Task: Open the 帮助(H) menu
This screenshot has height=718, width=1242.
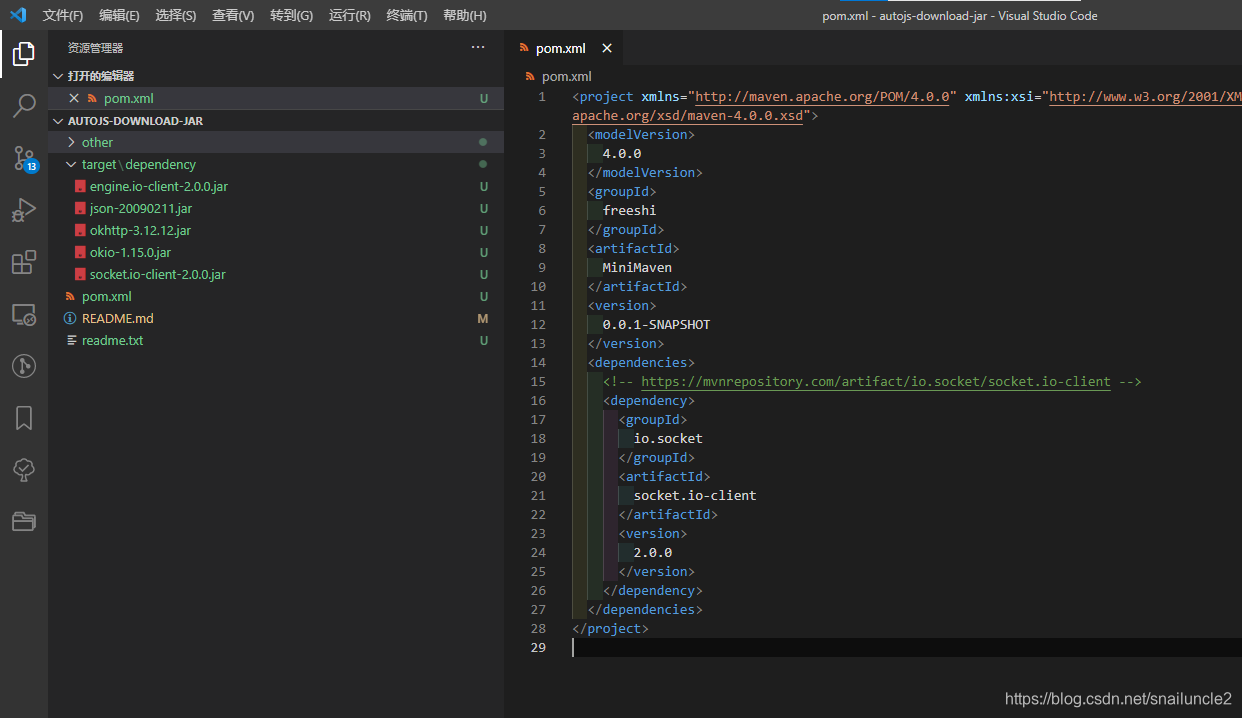Action: [464, 16]
